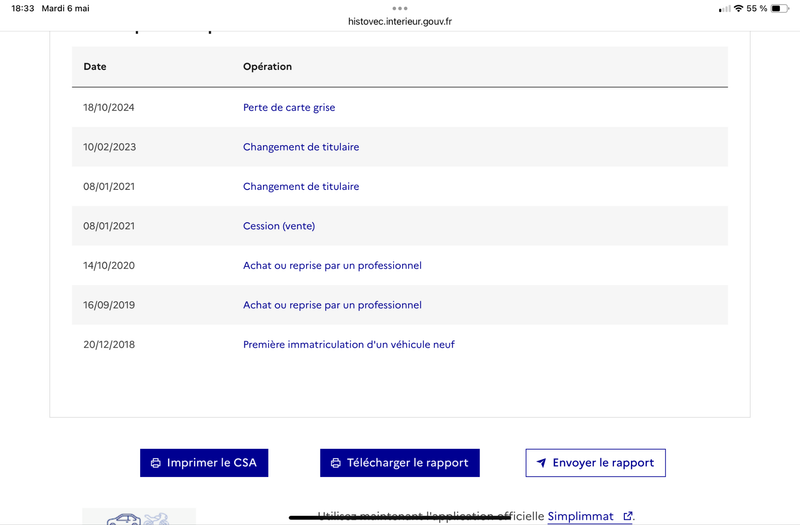Viewport: 800px width, 525px height.
Task: Tap the Mardi 6 mai date text
Action: click(x=65, y=9)
